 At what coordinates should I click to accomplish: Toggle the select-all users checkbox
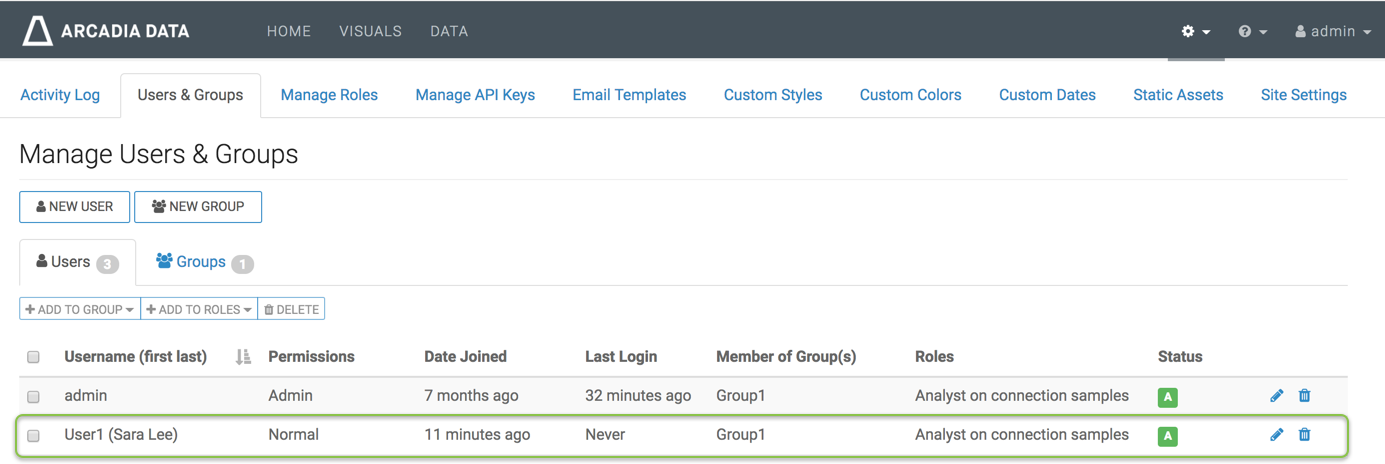click(x=33, y=357)
